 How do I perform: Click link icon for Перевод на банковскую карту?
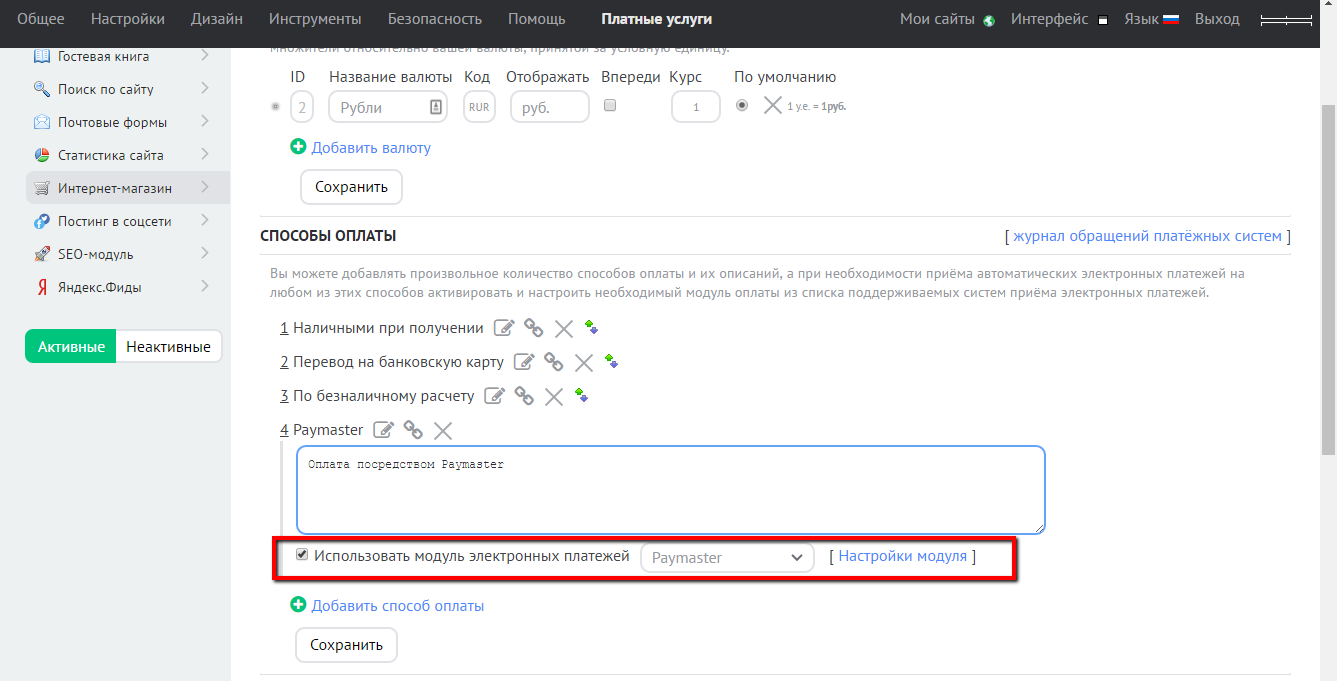[554, 362]
